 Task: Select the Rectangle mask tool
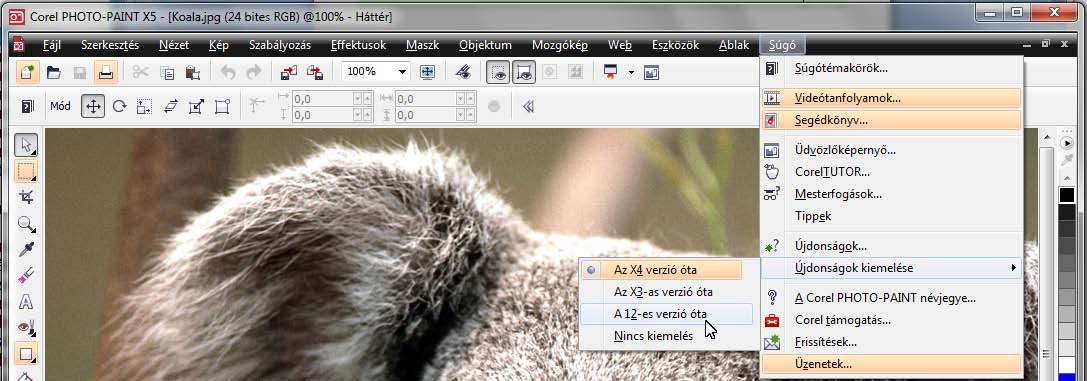pyautogui.click(x=26, y=171)
